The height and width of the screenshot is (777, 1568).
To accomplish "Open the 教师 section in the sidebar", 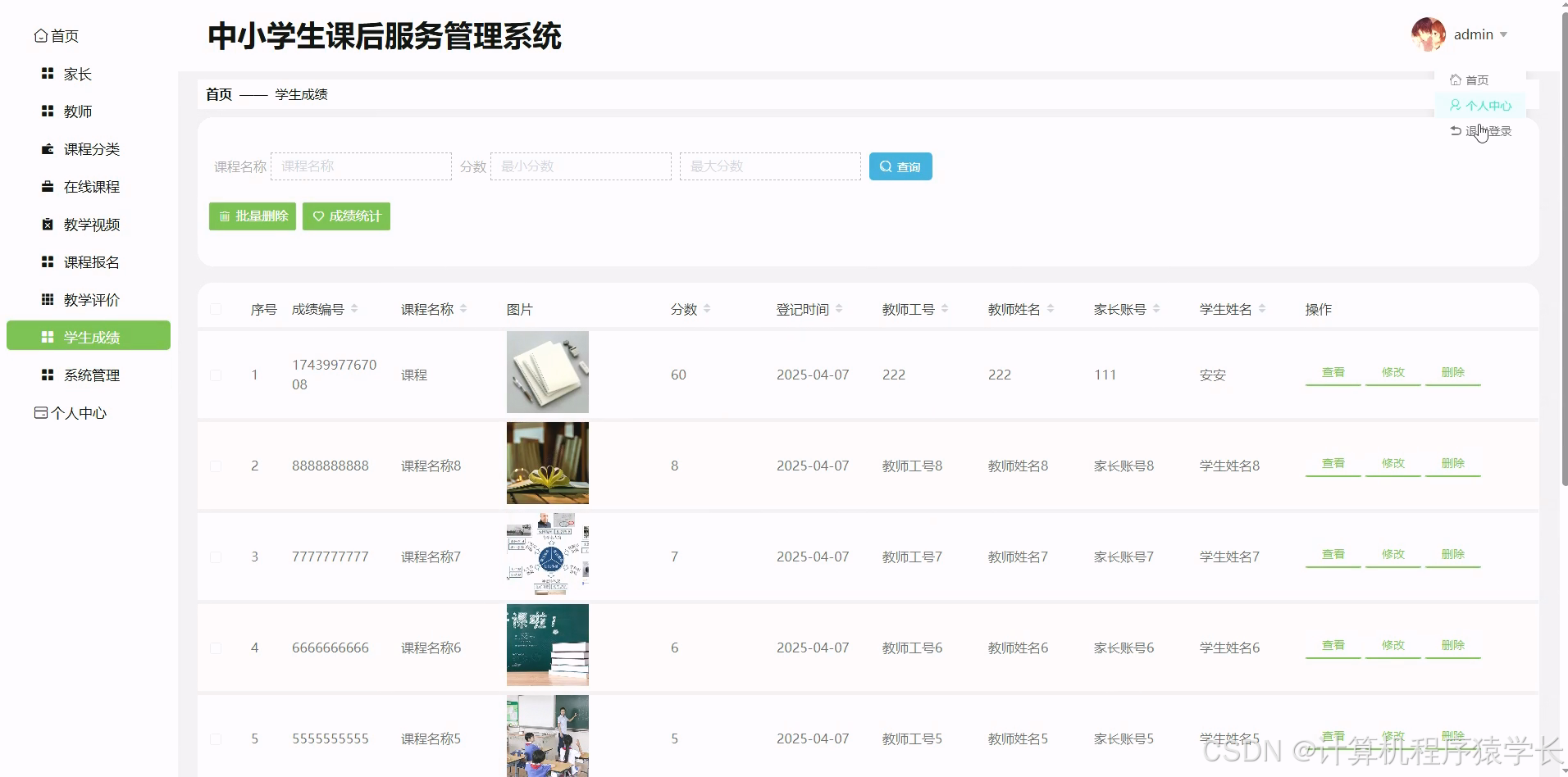I will [x=79, y=111].
